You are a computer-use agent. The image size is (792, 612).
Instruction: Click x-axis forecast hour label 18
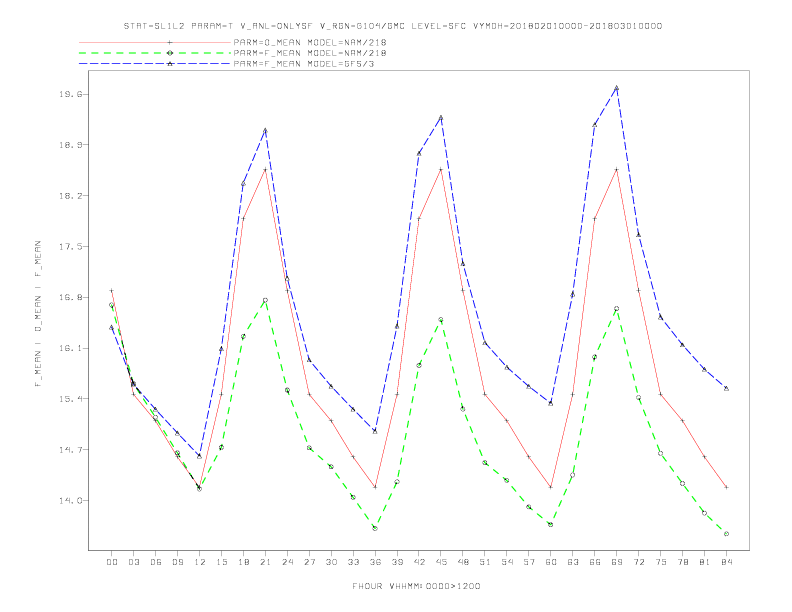click(243, 562)
